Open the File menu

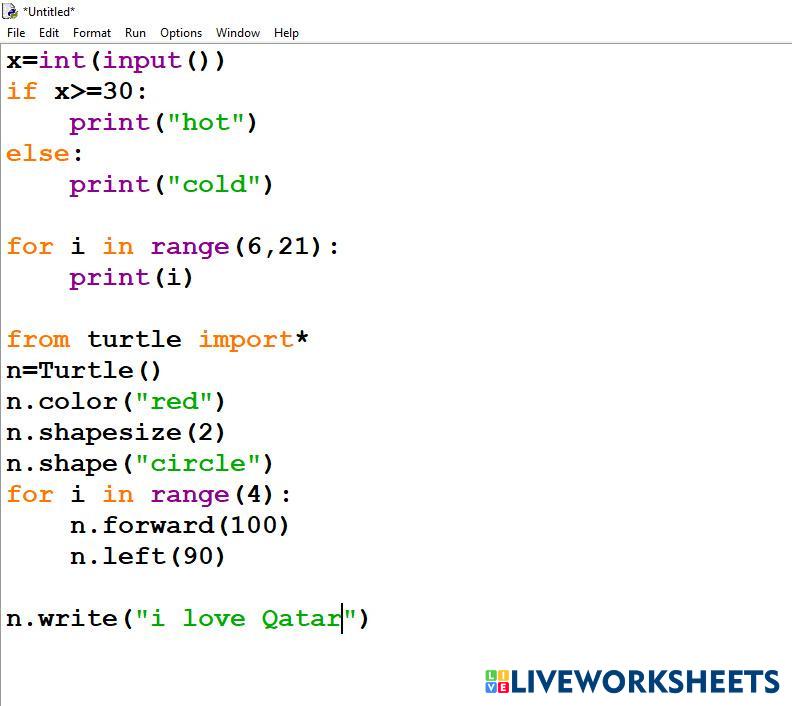tap(16, 33)
